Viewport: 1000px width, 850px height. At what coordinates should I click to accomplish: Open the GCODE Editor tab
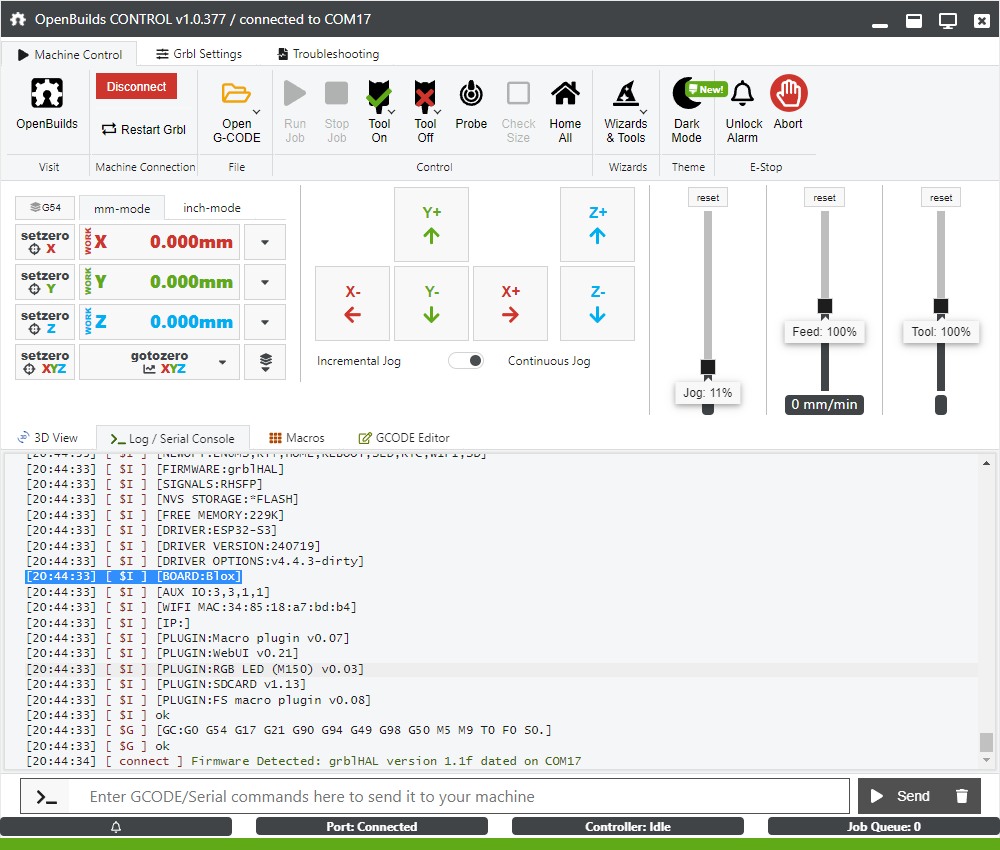click(x=403, y=438)
